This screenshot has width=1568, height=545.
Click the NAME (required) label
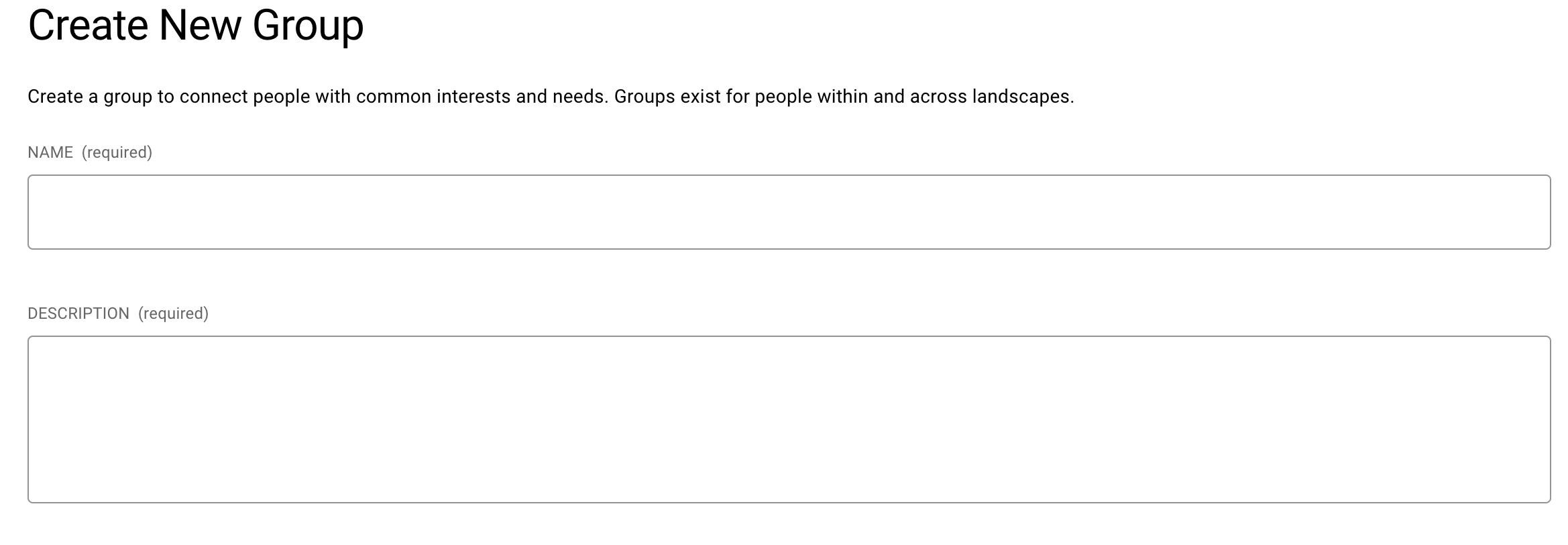50,152
